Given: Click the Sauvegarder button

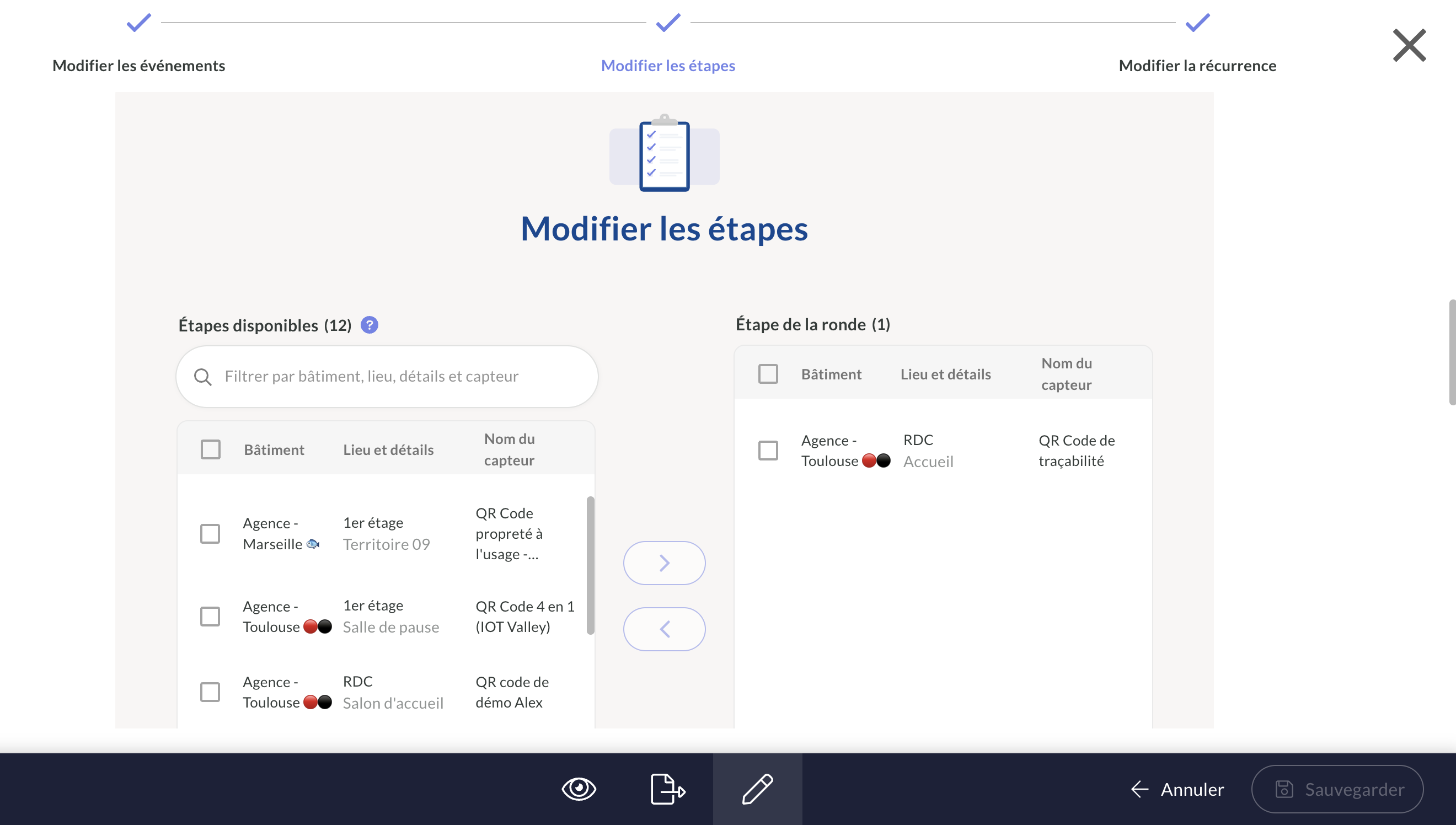Looking at the screenshot, I should point(1337,789).
